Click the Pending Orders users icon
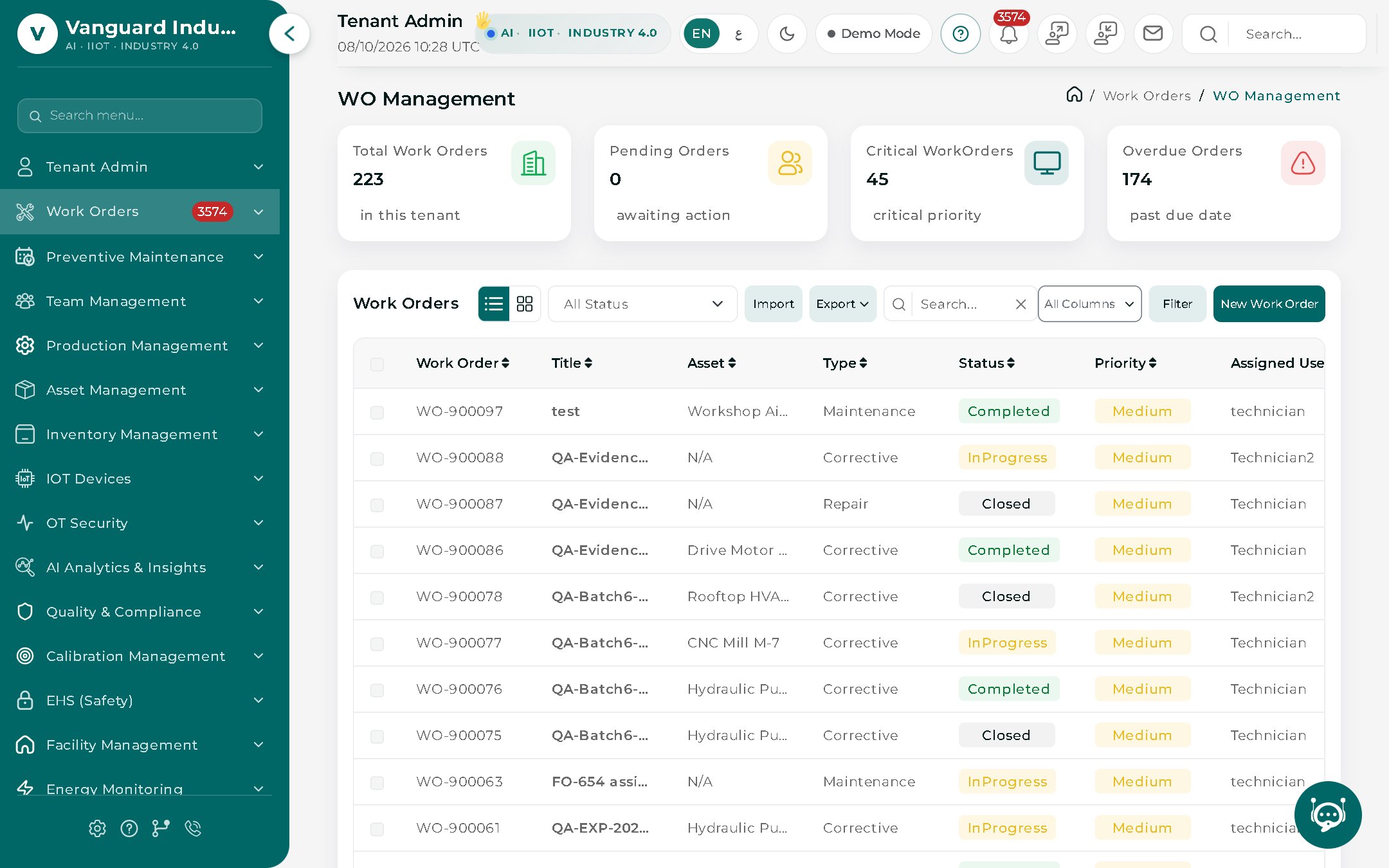 [790, 163]
